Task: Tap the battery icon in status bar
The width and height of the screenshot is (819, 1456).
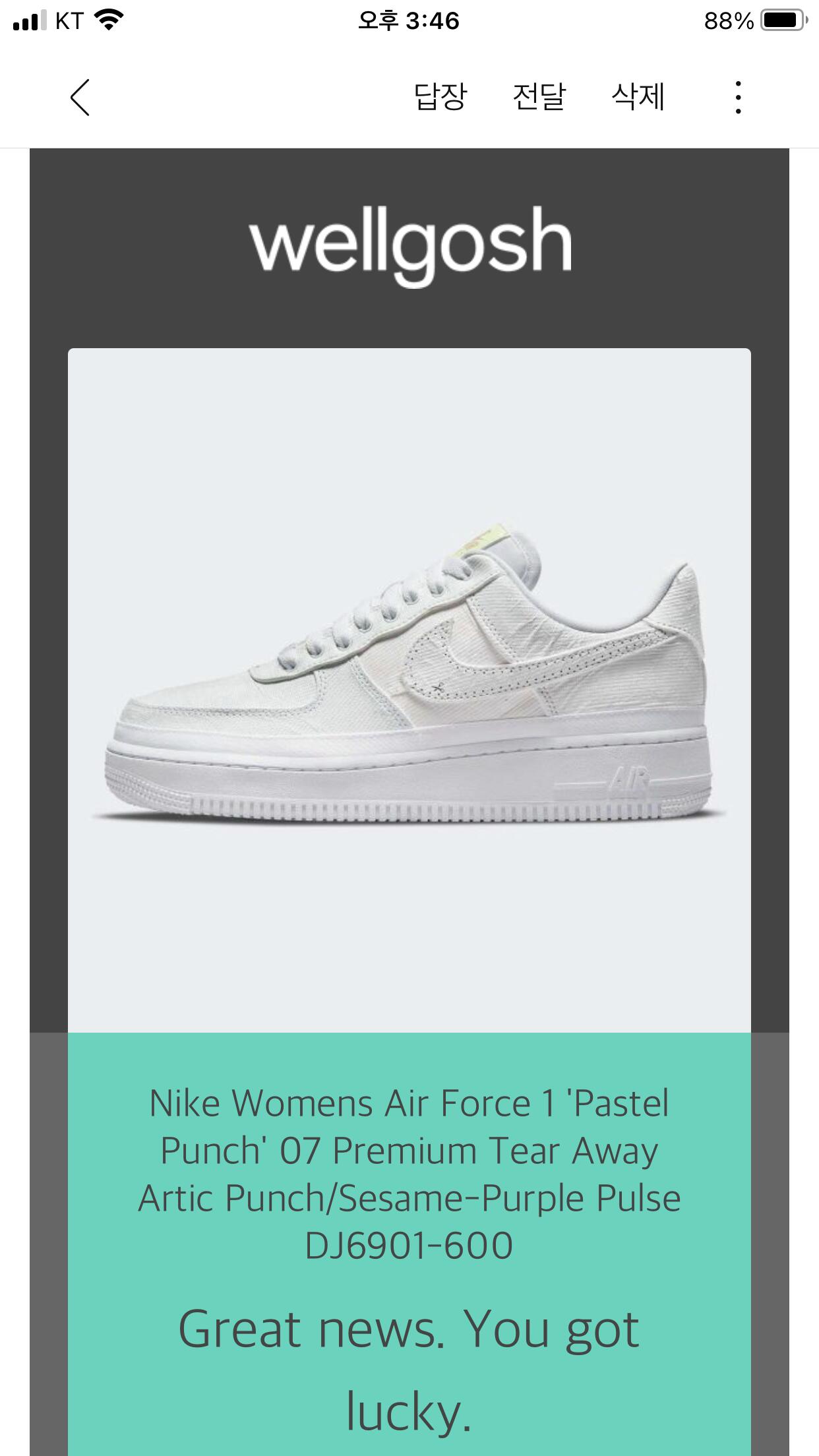Action: click(784, 20)
